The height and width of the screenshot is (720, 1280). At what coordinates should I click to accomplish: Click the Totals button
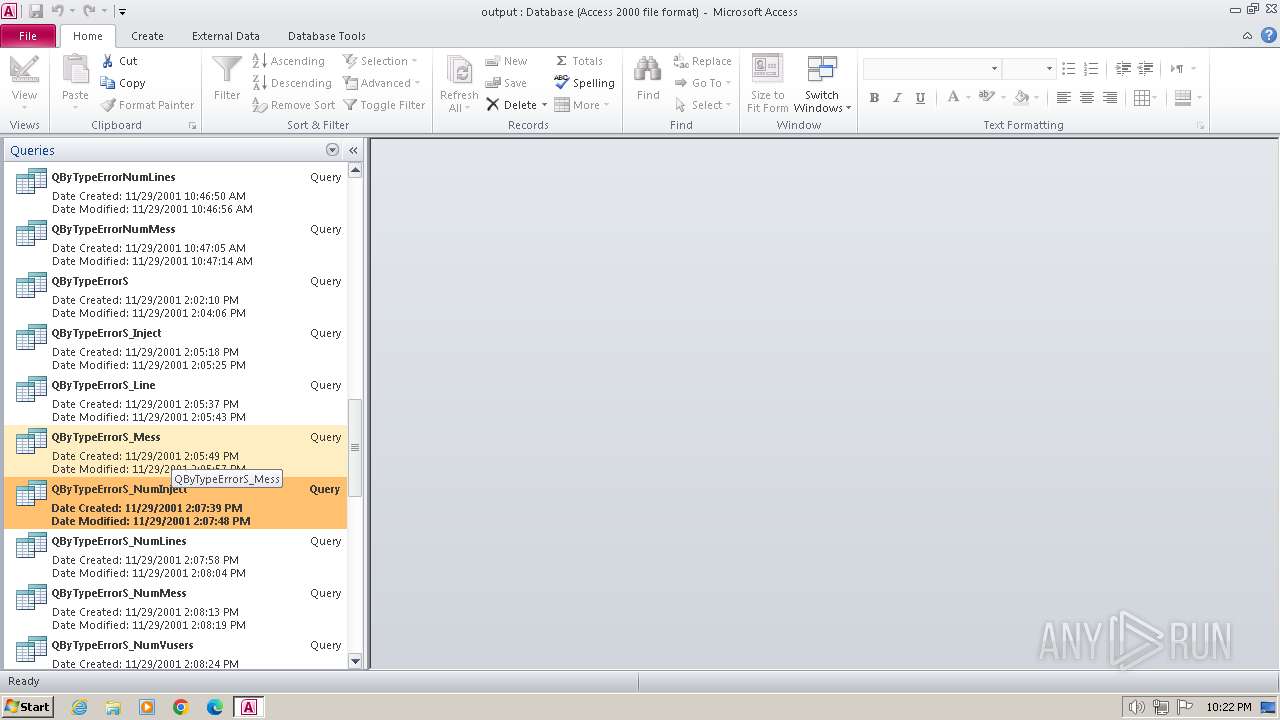[578, 61]
